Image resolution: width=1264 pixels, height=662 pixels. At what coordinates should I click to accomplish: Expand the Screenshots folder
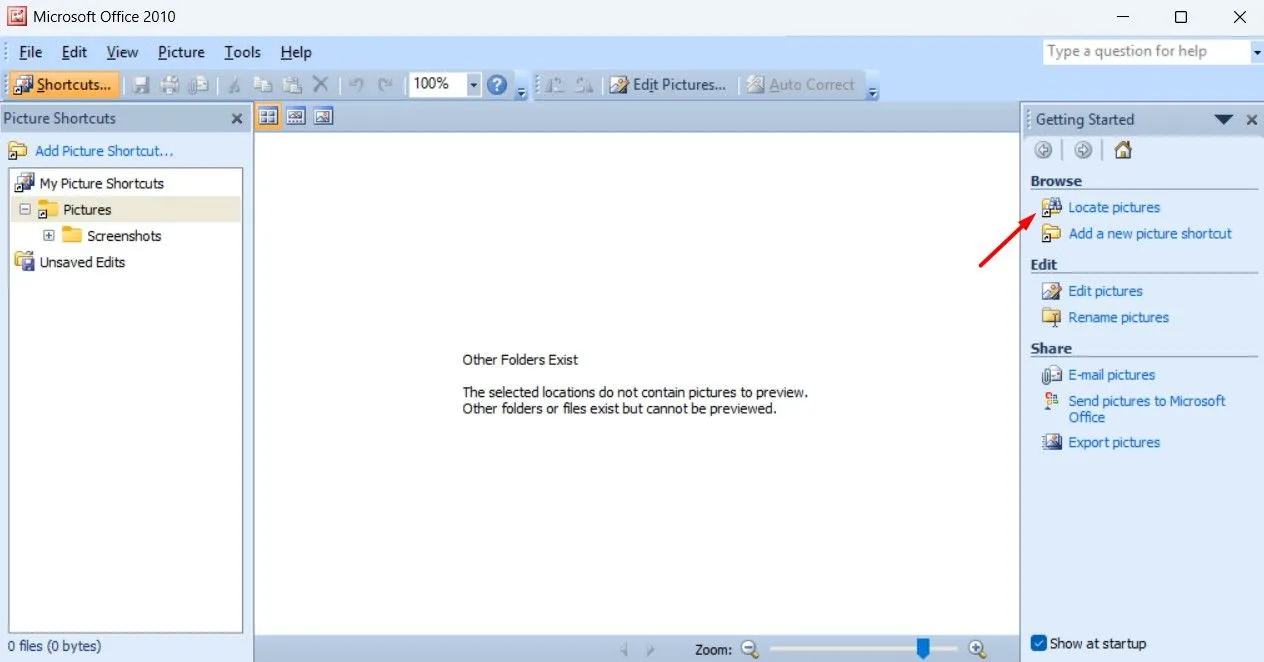[49, 235]
